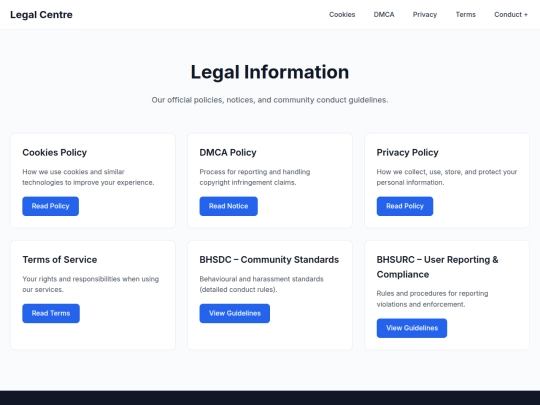Image resolution: width=540 pixels, height=405 pixels.
Task: Open Read Terms in Terms of Service
Action: click(x=51, y=313)
